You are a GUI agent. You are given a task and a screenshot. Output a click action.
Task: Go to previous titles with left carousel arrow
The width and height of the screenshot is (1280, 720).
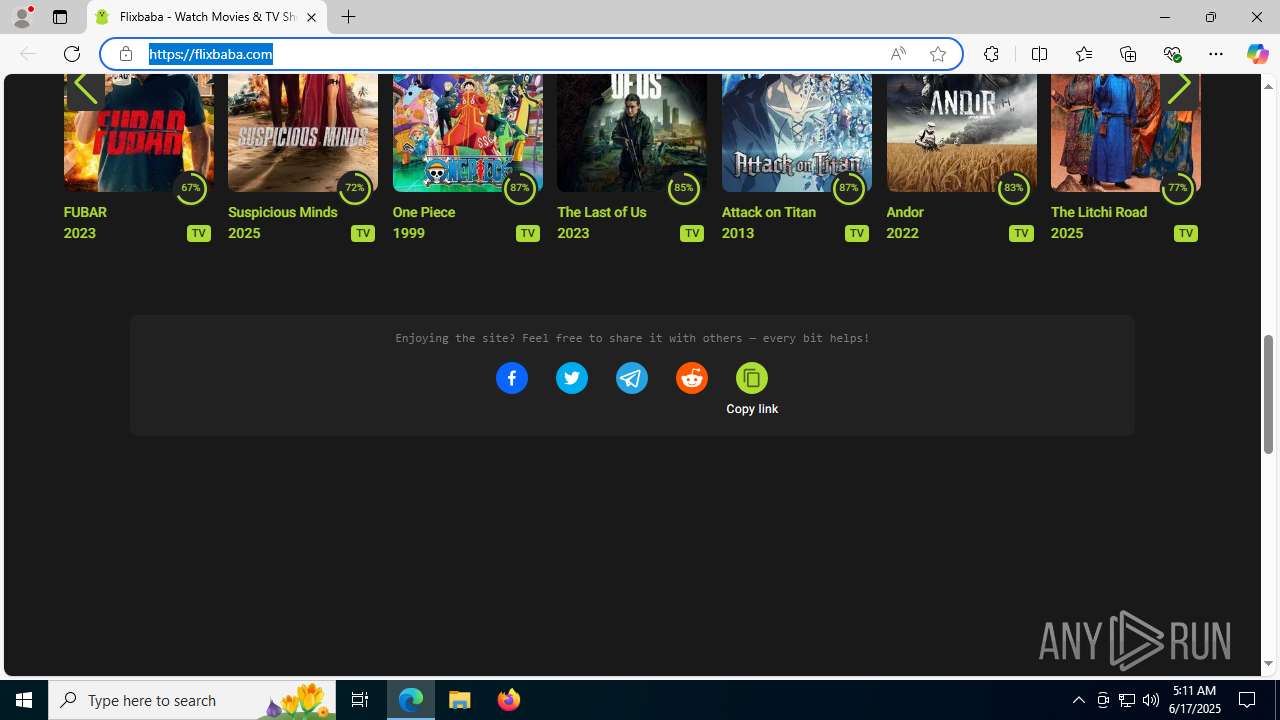85,87
